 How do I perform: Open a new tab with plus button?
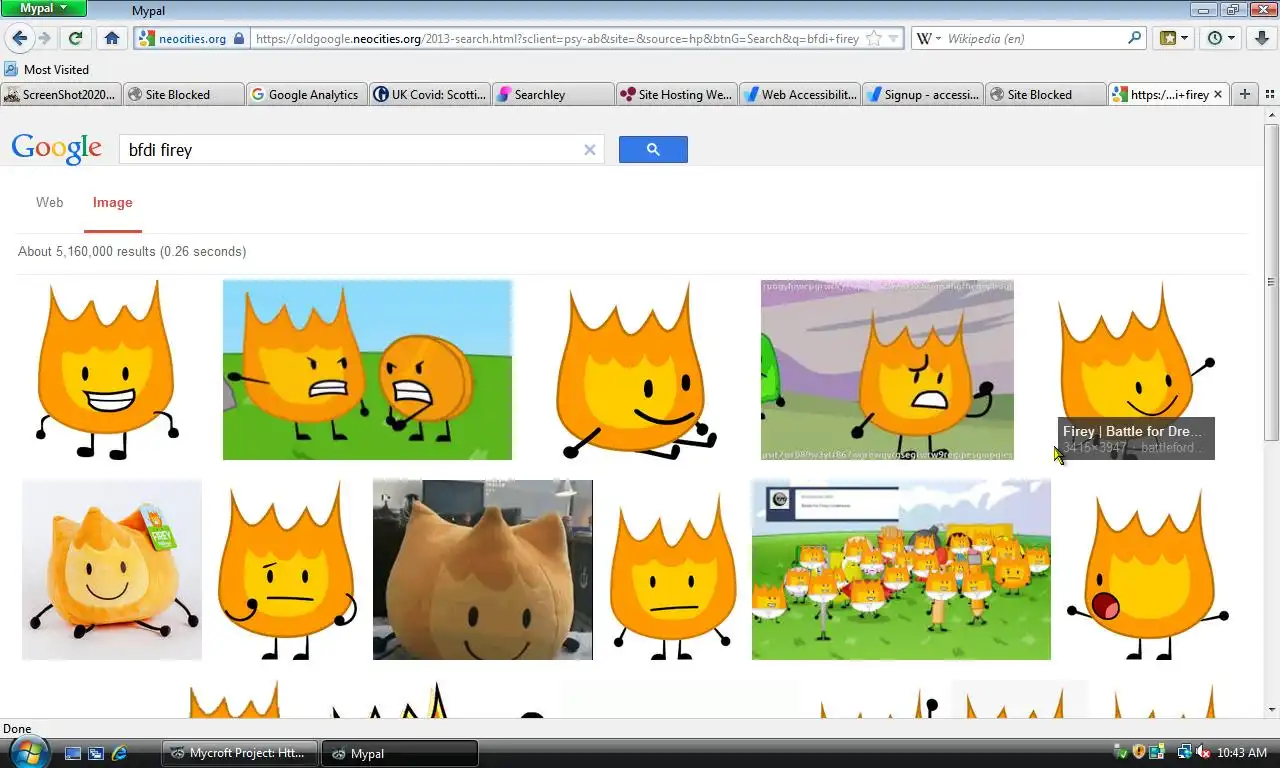tap(1245, 94)
